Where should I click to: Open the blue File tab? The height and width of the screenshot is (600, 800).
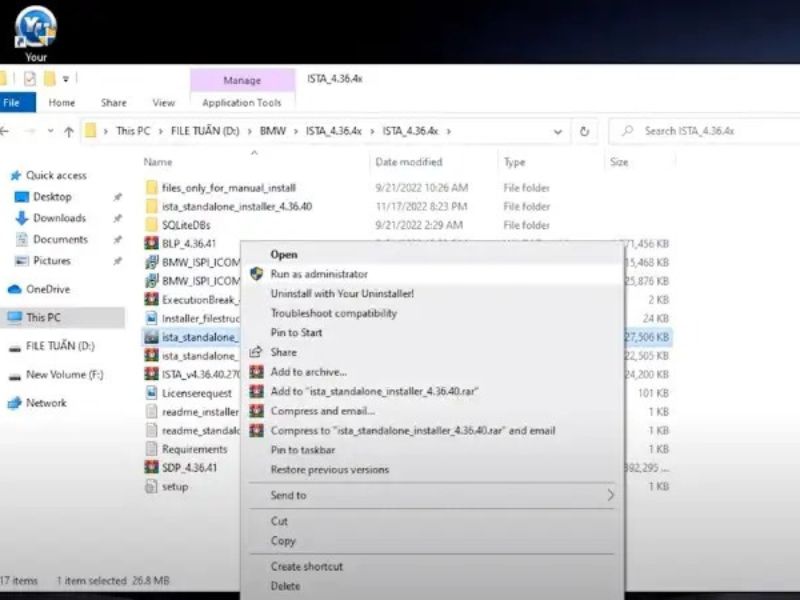[13, 102]
